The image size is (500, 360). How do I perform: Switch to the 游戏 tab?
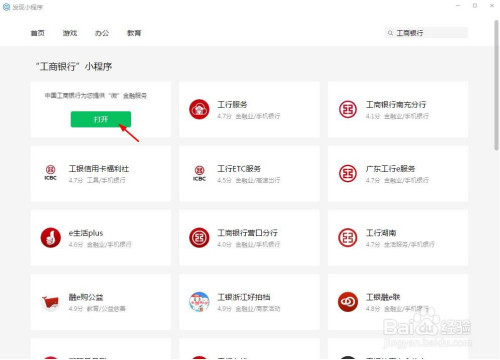click(70, 33)
